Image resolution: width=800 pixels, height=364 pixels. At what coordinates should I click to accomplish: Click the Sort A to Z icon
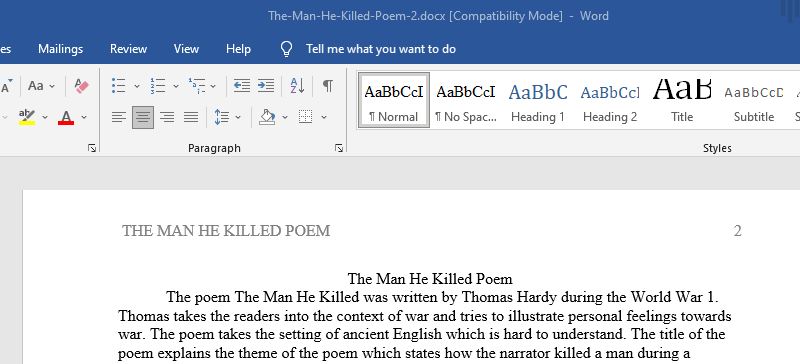point(297,86)
